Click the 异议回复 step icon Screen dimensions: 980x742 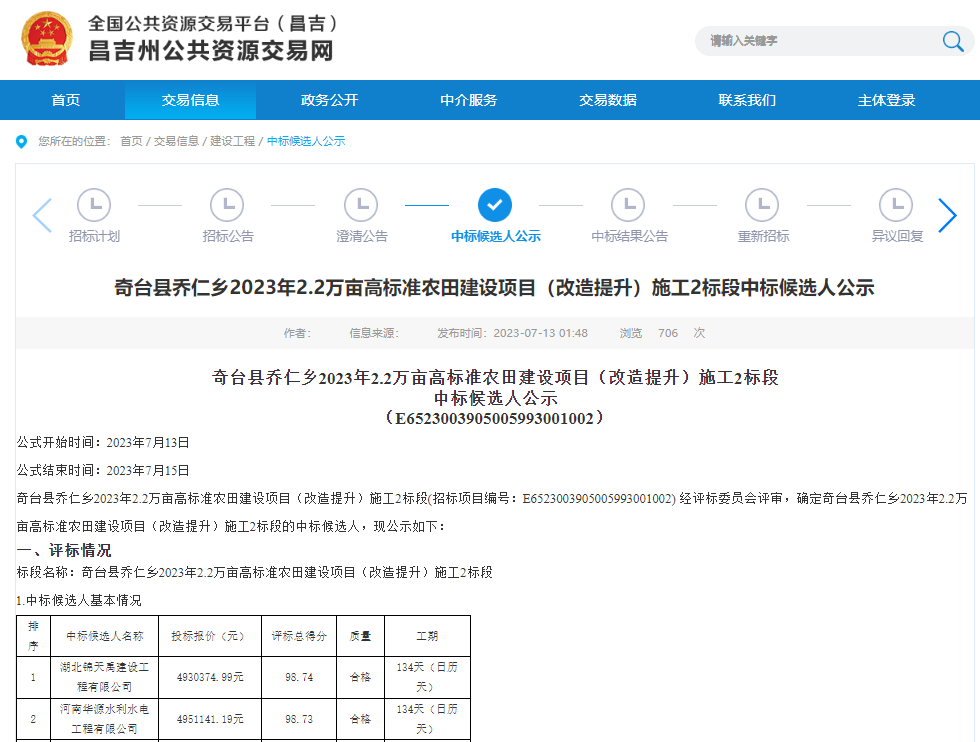pyautogui.click(x=895, y=203)
